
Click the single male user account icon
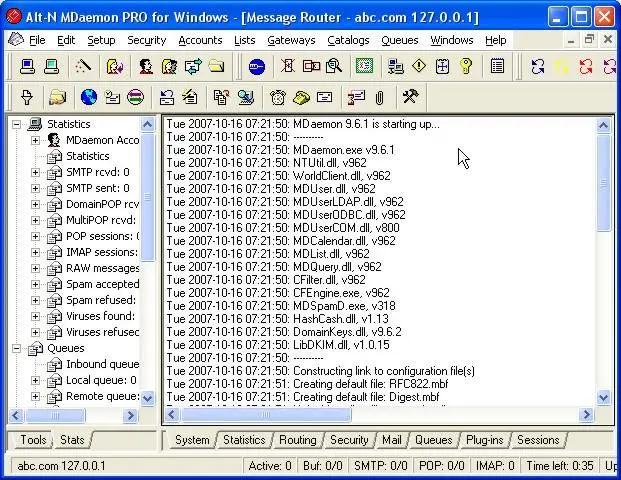(x=146, y=66)
